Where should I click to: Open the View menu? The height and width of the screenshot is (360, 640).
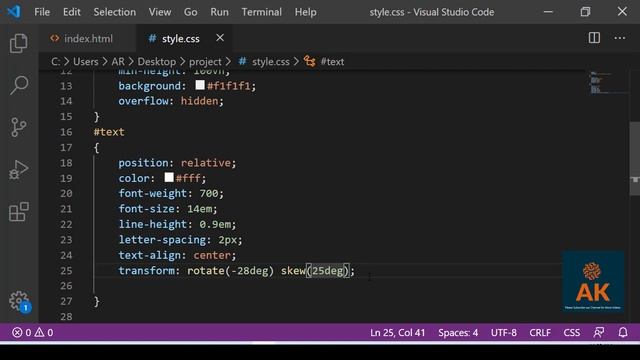(160, 12)
